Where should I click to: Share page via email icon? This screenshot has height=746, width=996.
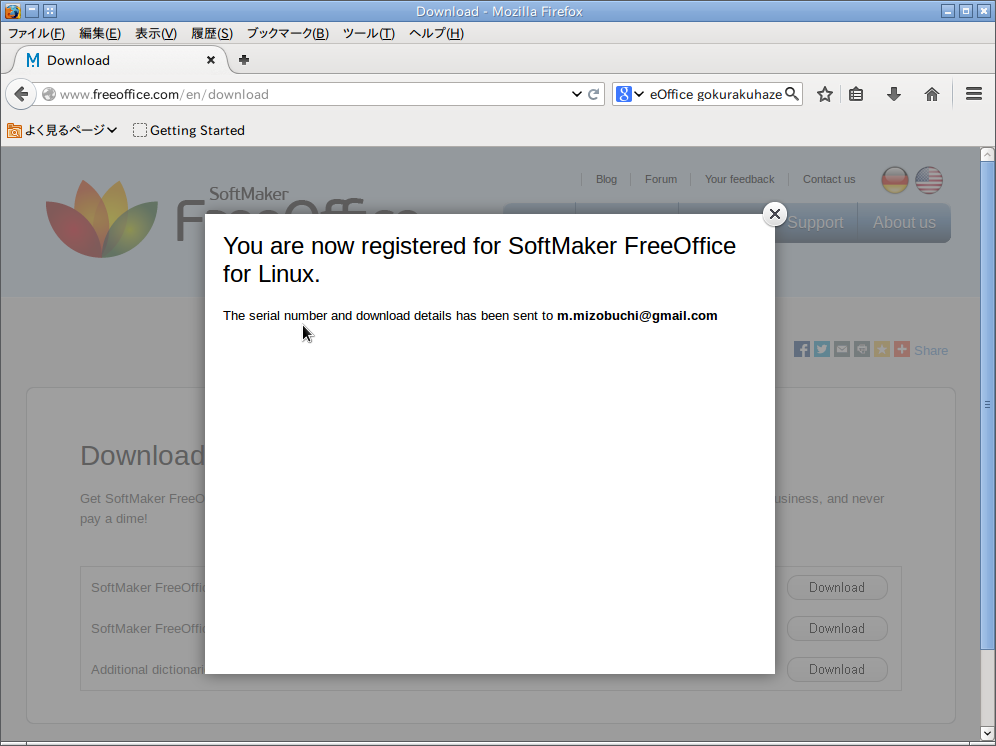(842, 349)
